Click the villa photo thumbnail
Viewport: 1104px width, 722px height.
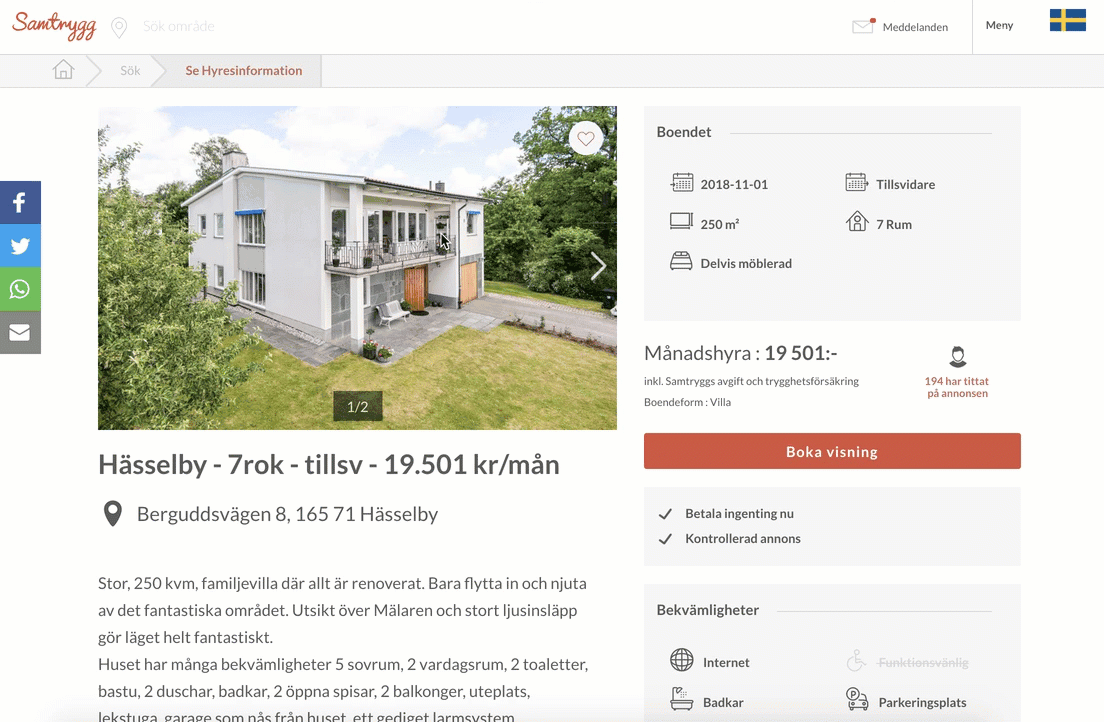click(x=357, y=268)
